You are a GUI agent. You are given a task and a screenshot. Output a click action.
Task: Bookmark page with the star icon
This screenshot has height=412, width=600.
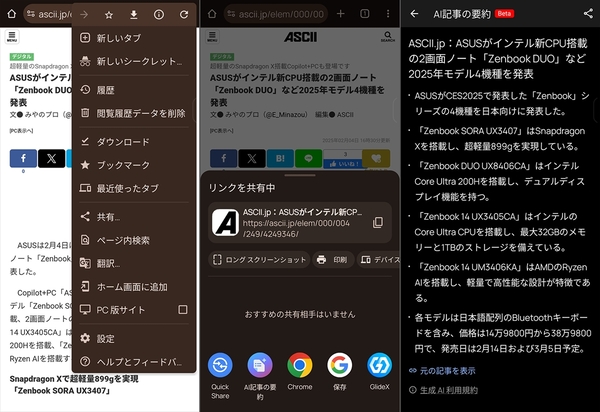coord(109,15)
